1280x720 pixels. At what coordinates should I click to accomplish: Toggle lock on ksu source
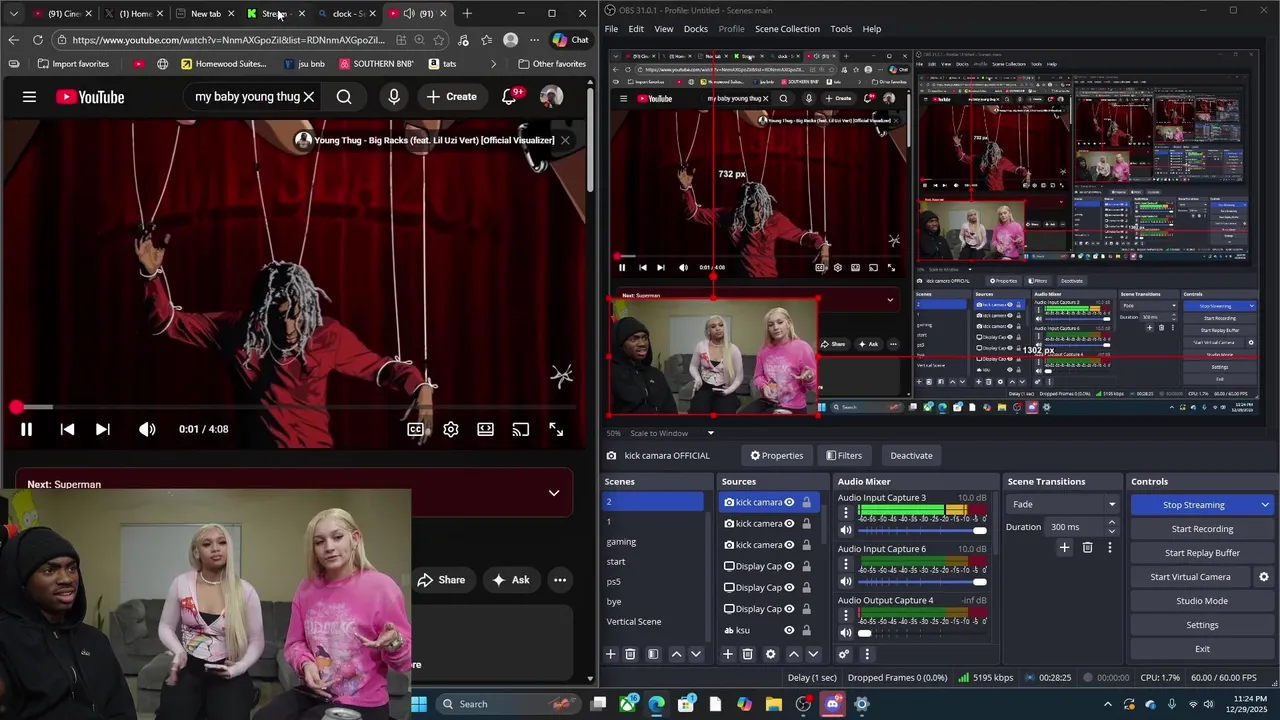pos(806,630)
